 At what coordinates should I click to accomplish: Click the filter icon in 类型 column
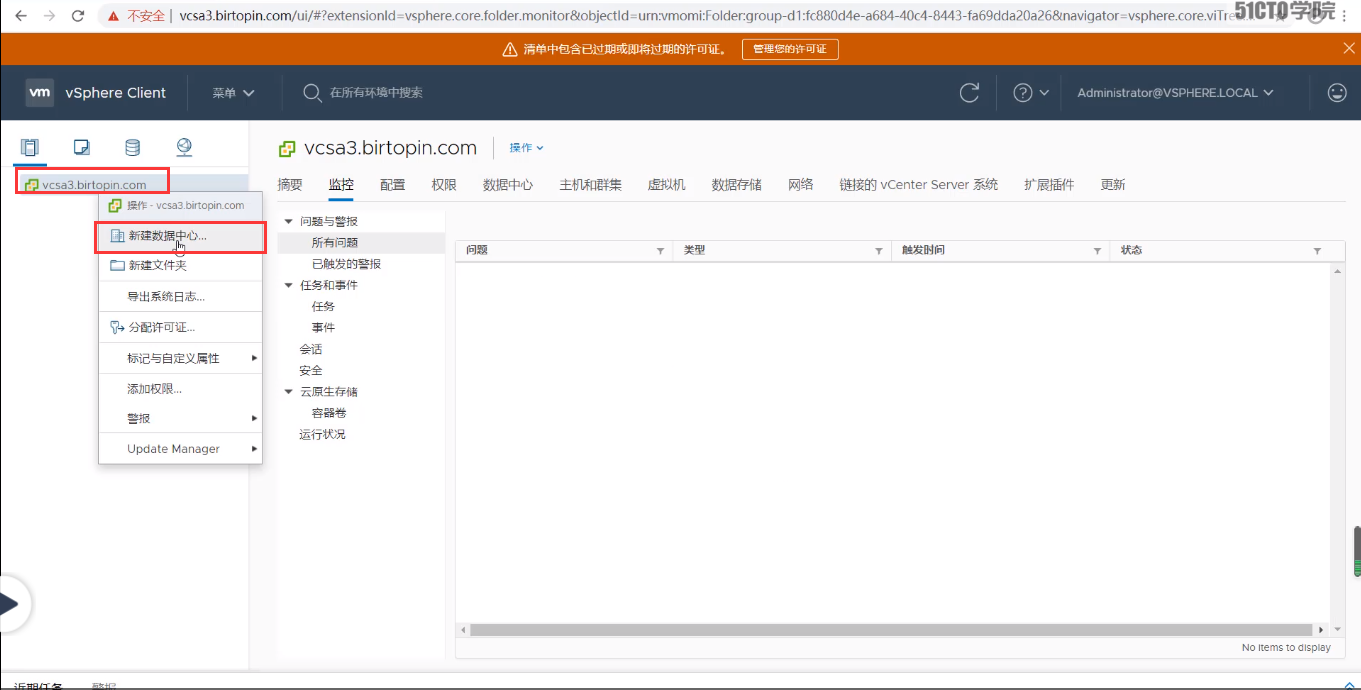click(879, 251)
